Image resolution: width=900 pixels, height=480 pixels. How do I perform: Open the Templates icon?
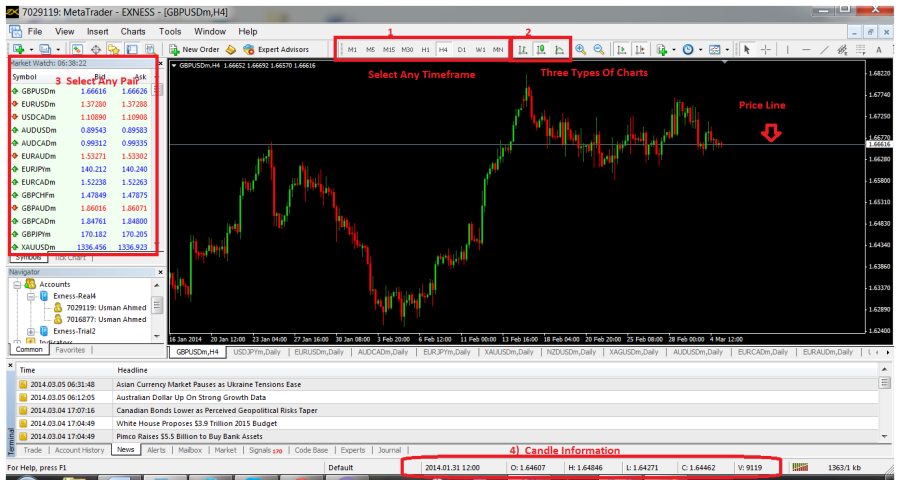pyautogui.click(x=714, y=50)
